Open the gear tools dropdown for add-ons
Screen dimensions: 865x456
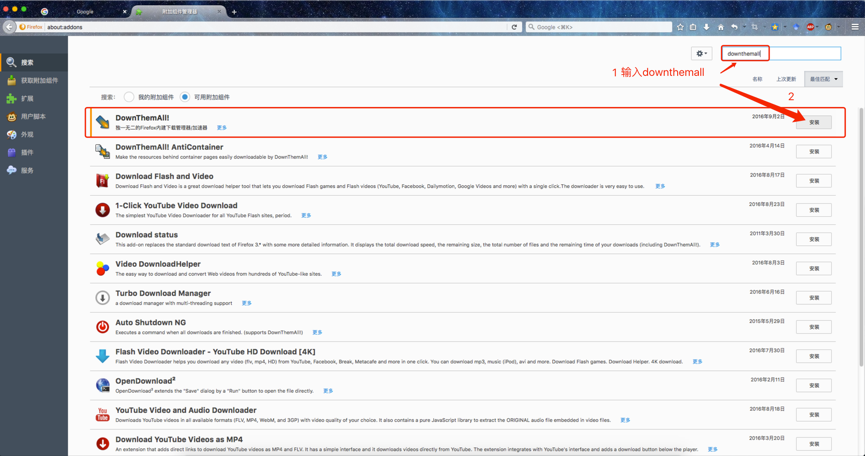(702, 53)
